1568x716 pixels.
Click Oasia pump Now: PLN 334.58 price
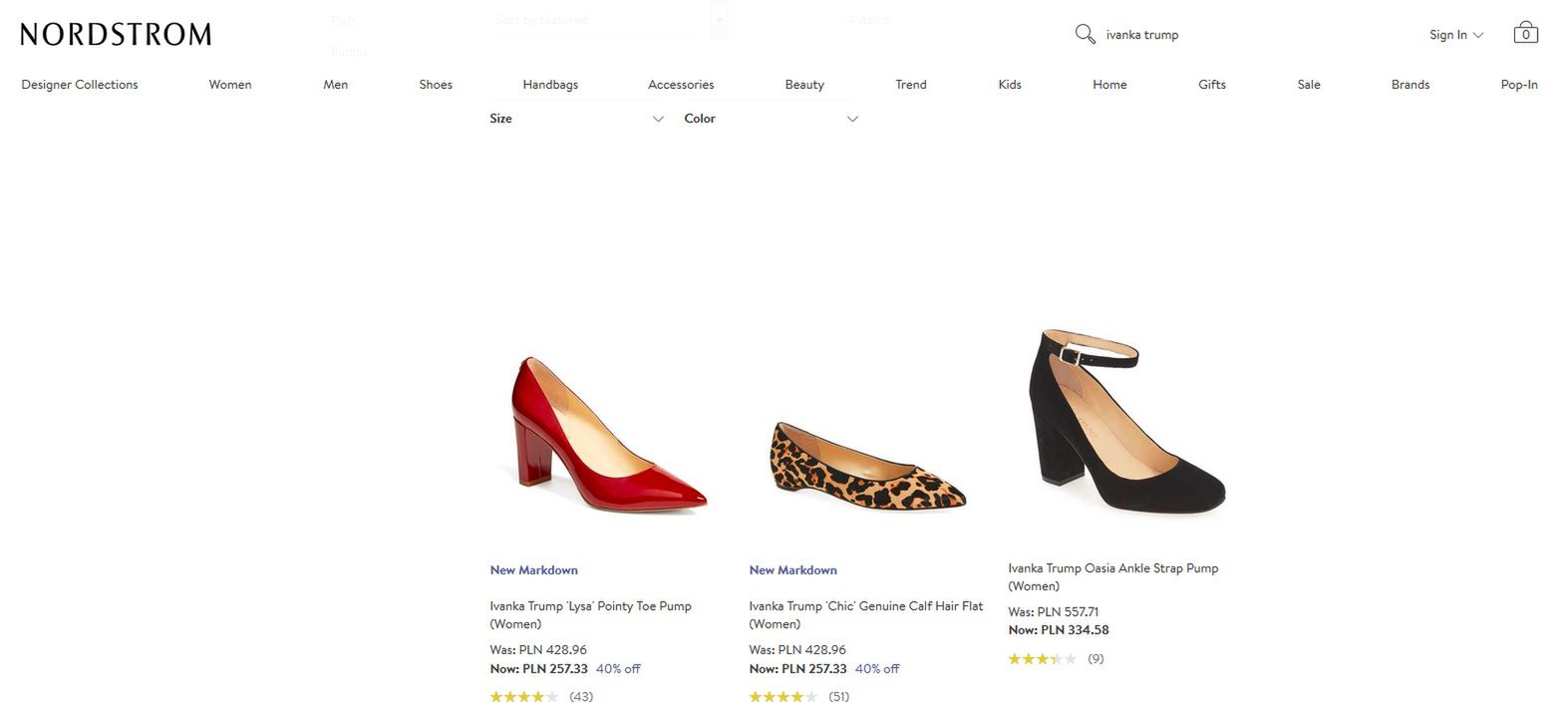tap(1058, 630)
